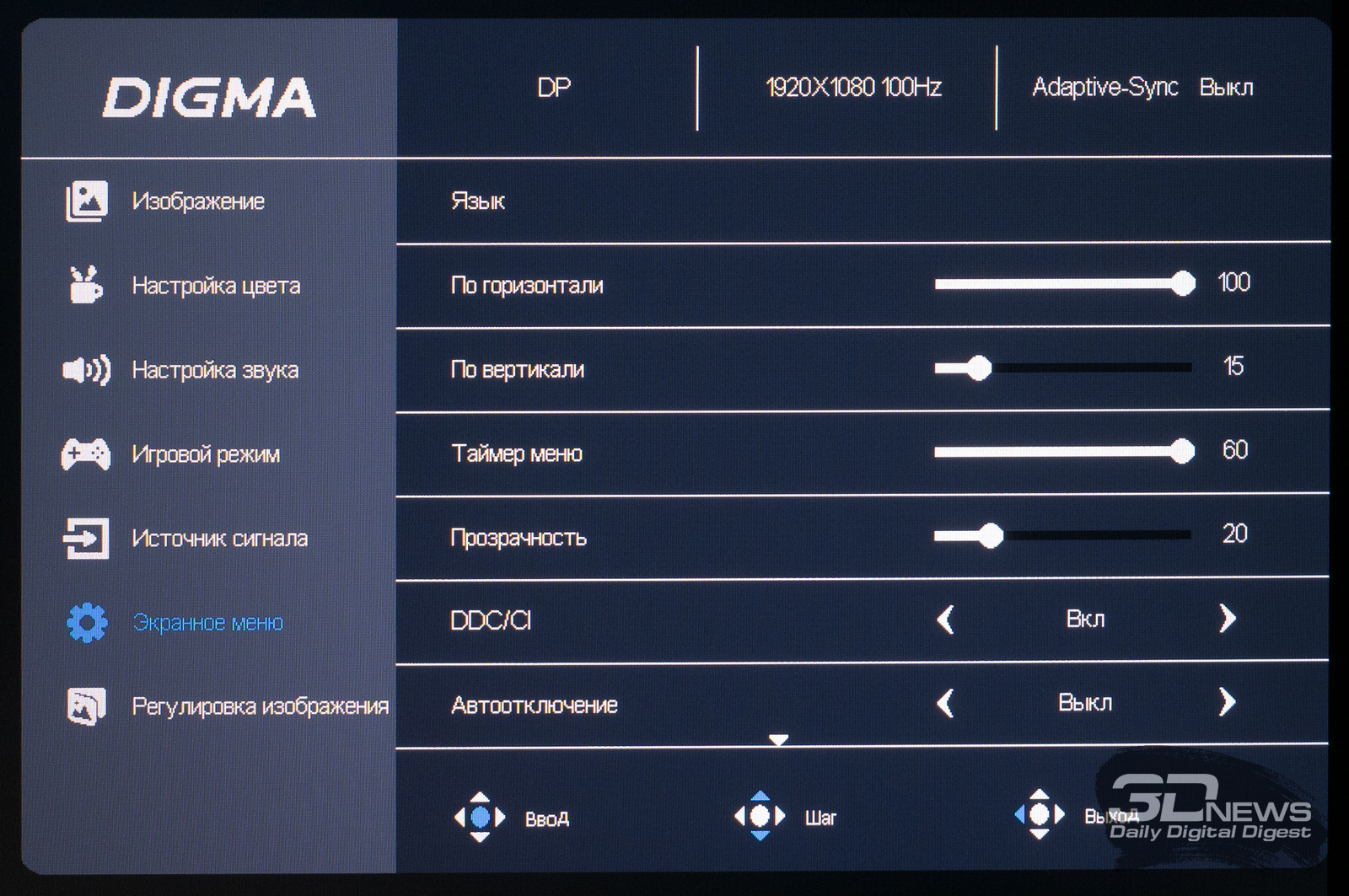This screenshot has height=896, width=1349.
Task: Click the joystick icon next to Выход
Action: [1040, 814]
